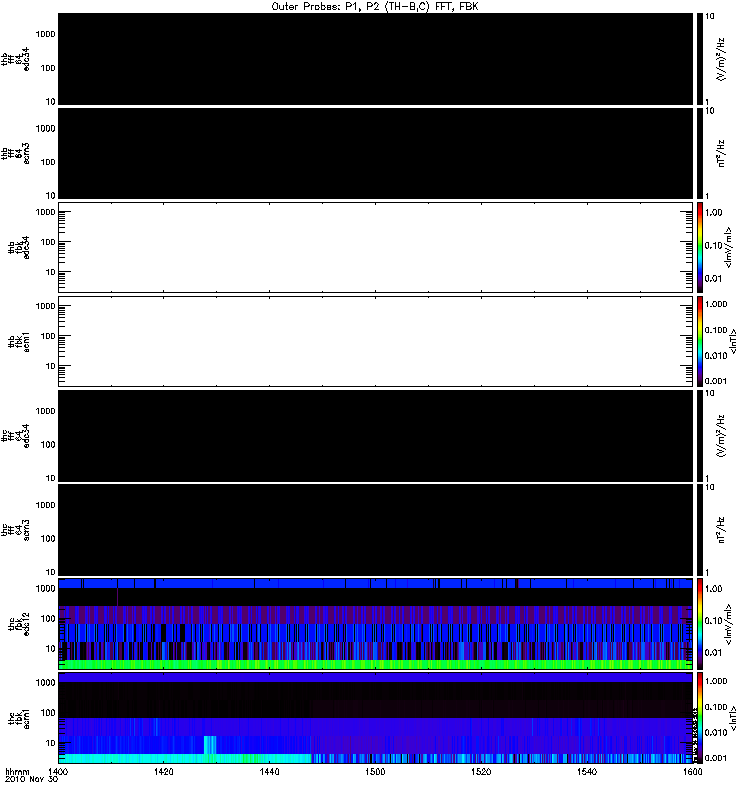This screenshot has height=800, width=750.
Task: Click the (V/m)²/Hz unit label of the top panel
Action: [721, 59]
